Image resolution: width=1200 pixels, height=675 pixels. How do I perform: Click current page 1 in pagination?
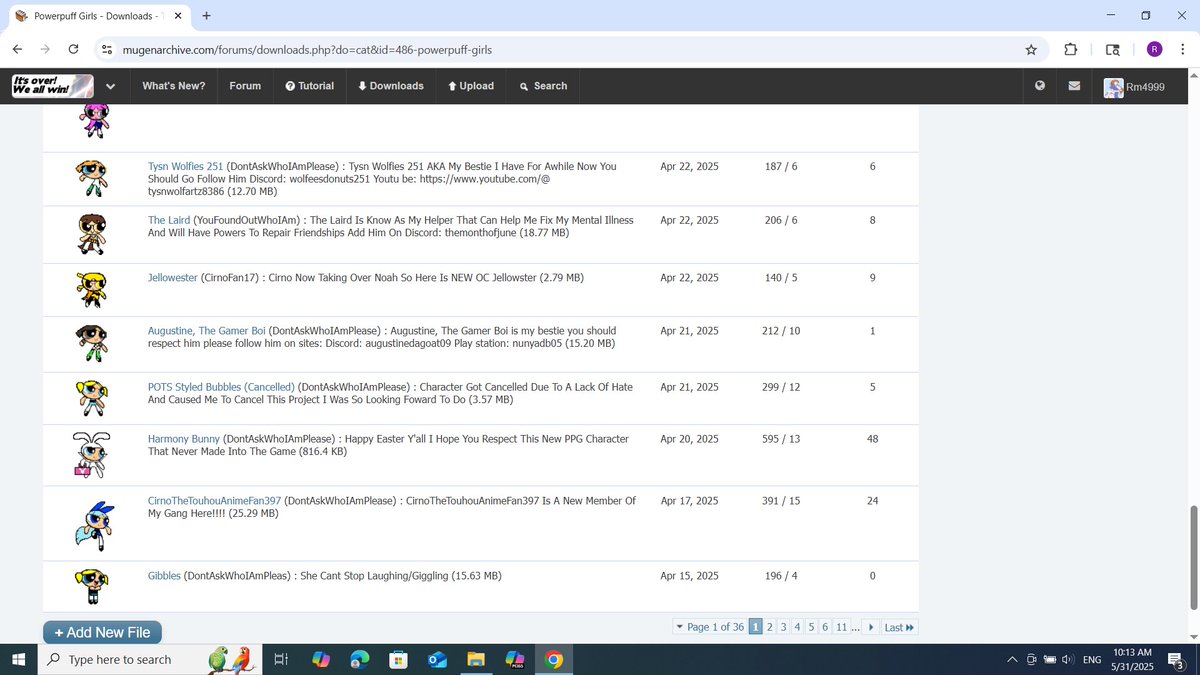(x=756, y=627)
